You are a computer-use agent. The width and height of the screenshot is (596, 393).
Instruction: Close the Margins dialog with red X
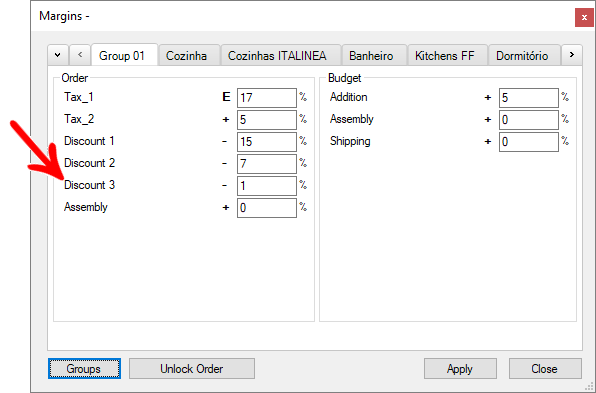pos(584,17)
